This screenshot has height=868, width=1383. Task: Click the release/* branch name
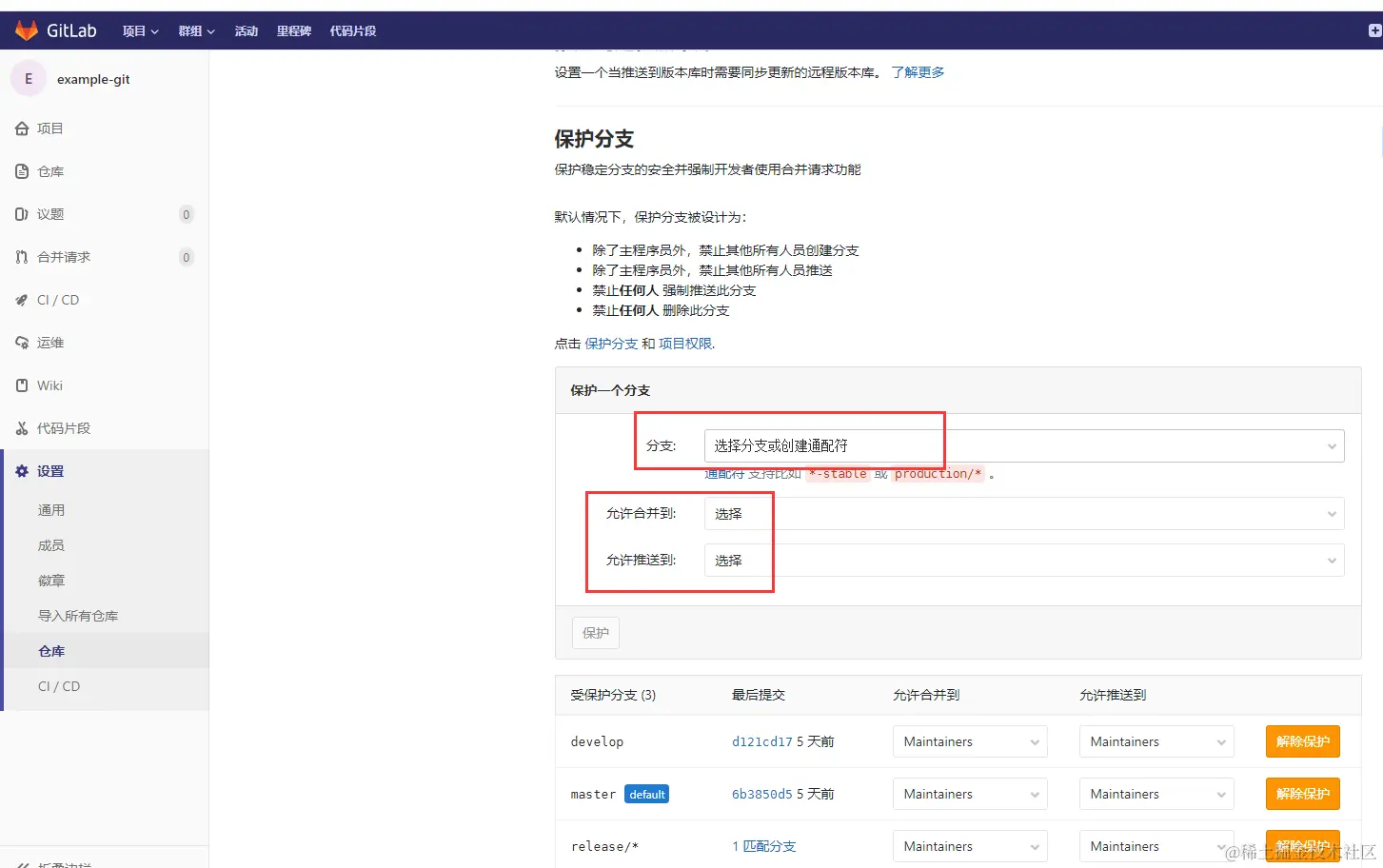tap(604, 846)
